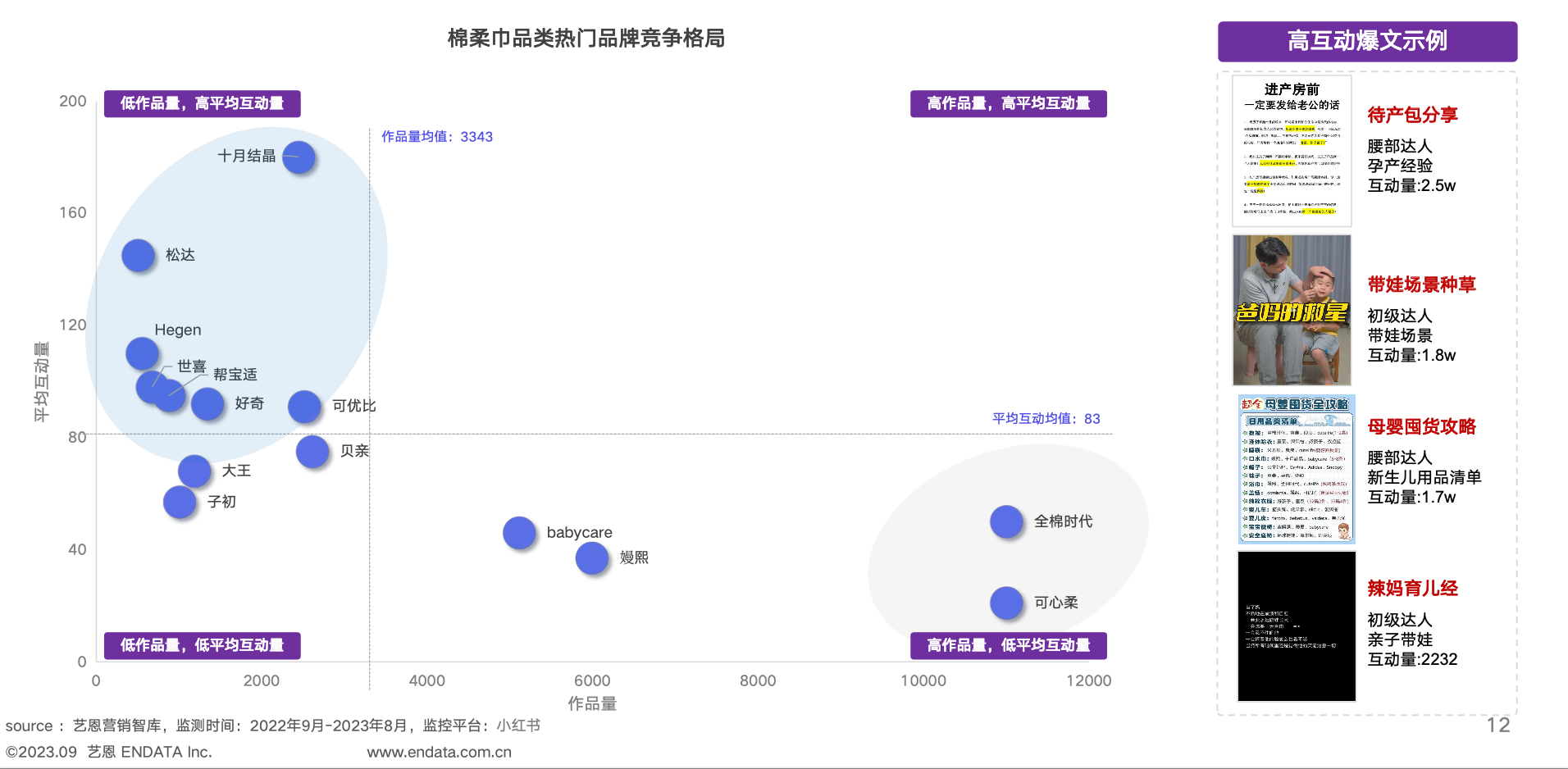Screen dimensions: 1568x769
Task: Click the 互动量:1.8w text
Action: tap(1411, 355)
